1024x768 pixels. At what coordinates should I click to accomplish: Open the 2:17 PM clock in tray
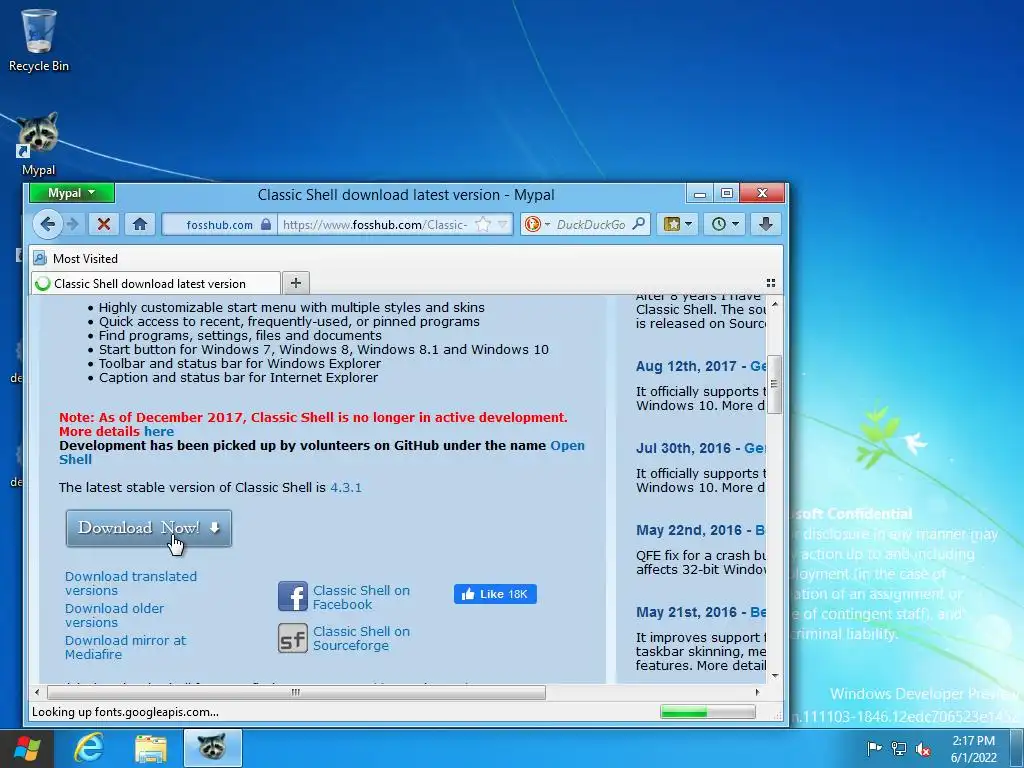point(973,749)
